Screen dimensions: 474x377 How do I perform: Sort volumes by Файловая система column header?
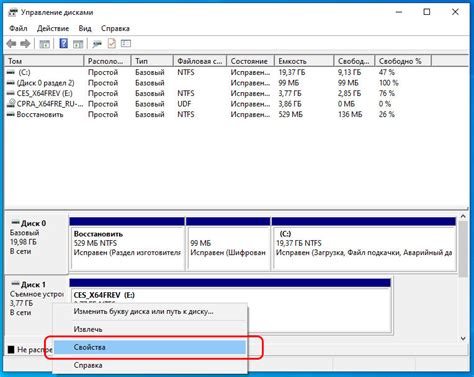(x=200, y=61)
